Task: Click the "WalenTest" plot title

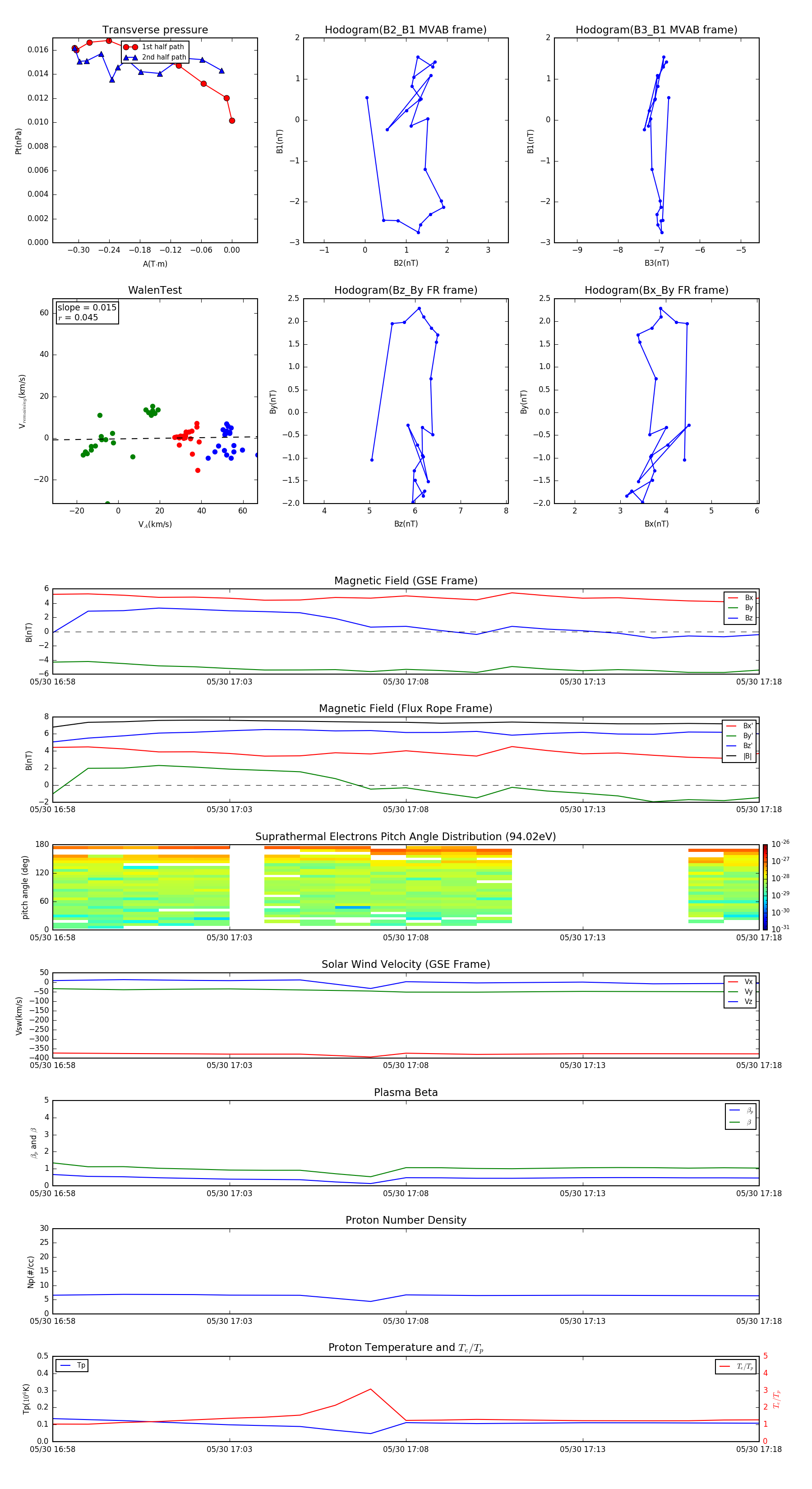Action: pyautogui.click(x=155, y=290)
